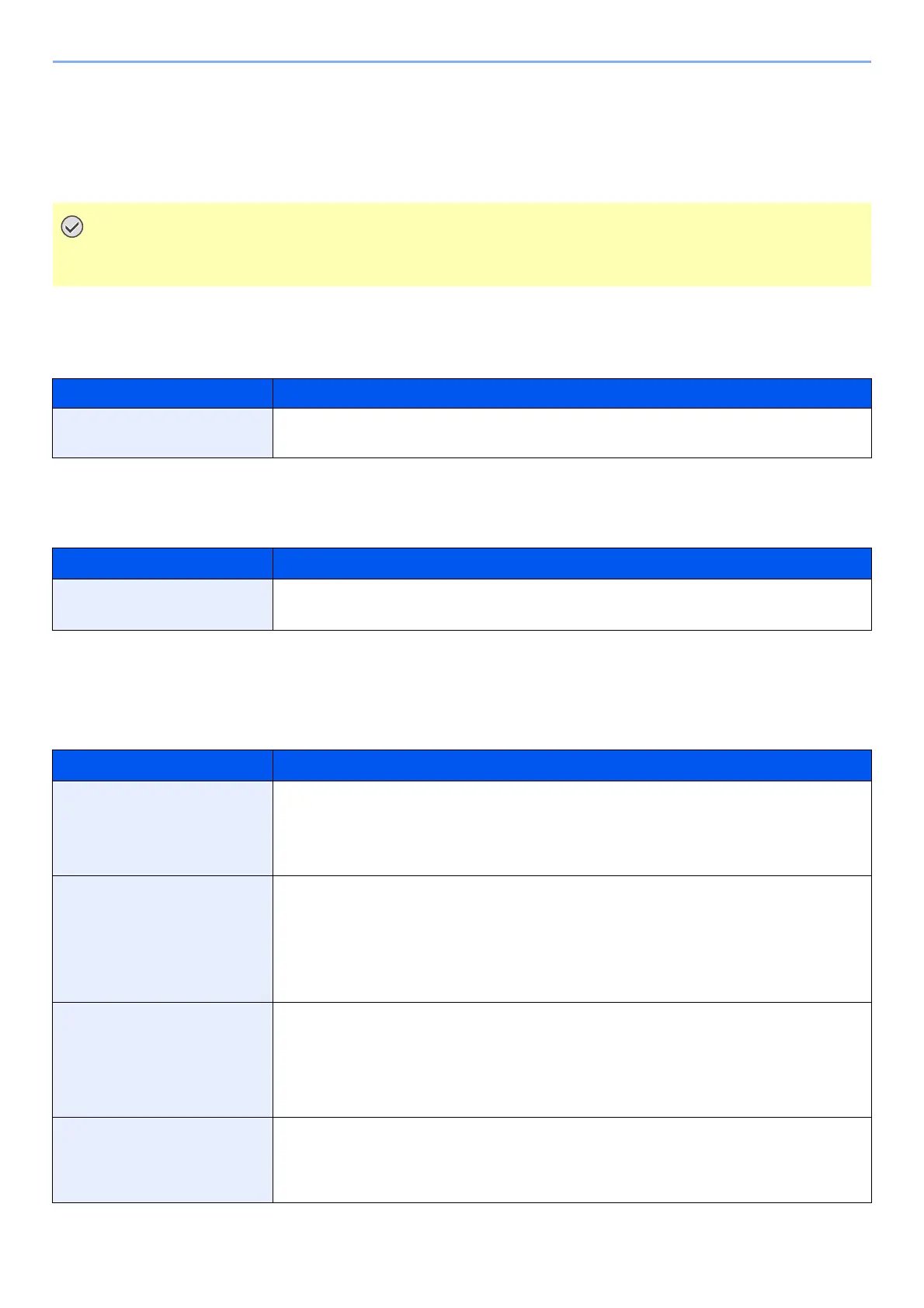
Task: Click the third table's first-row light-blue cell
Action: (162, 828)
